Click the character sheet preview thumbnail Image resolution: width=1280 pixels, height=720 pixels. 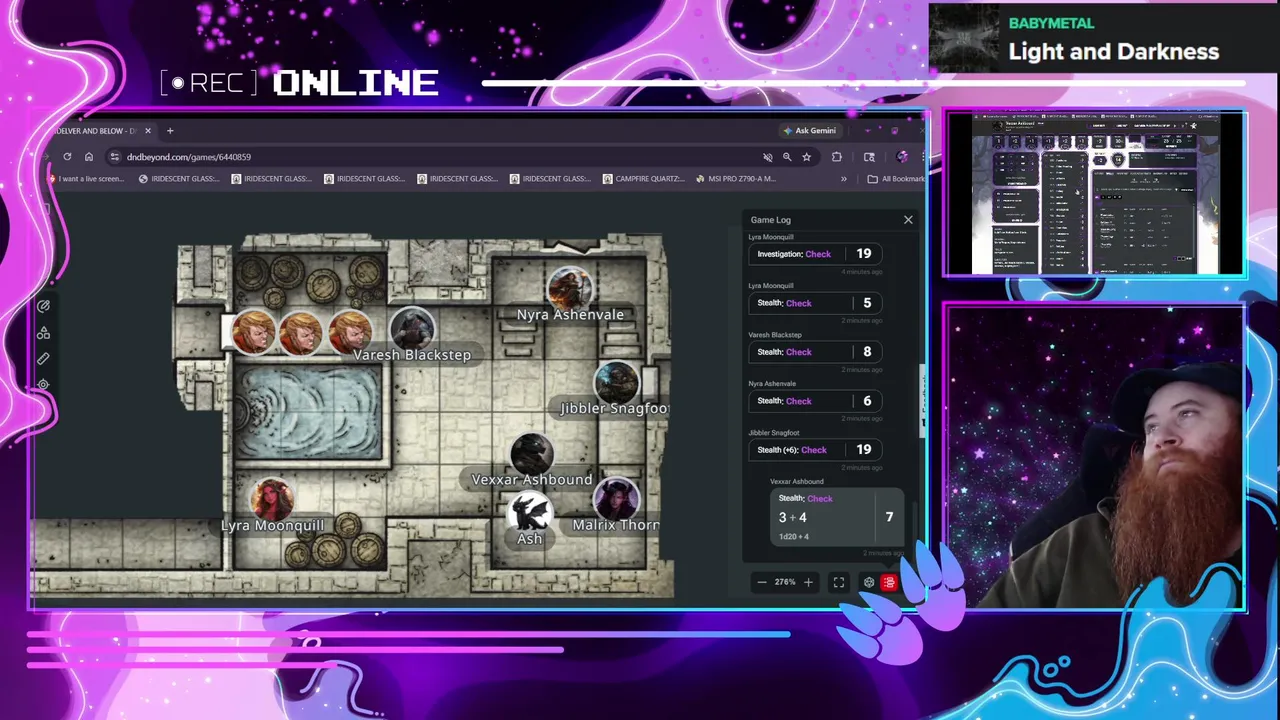pos(1096,194)
